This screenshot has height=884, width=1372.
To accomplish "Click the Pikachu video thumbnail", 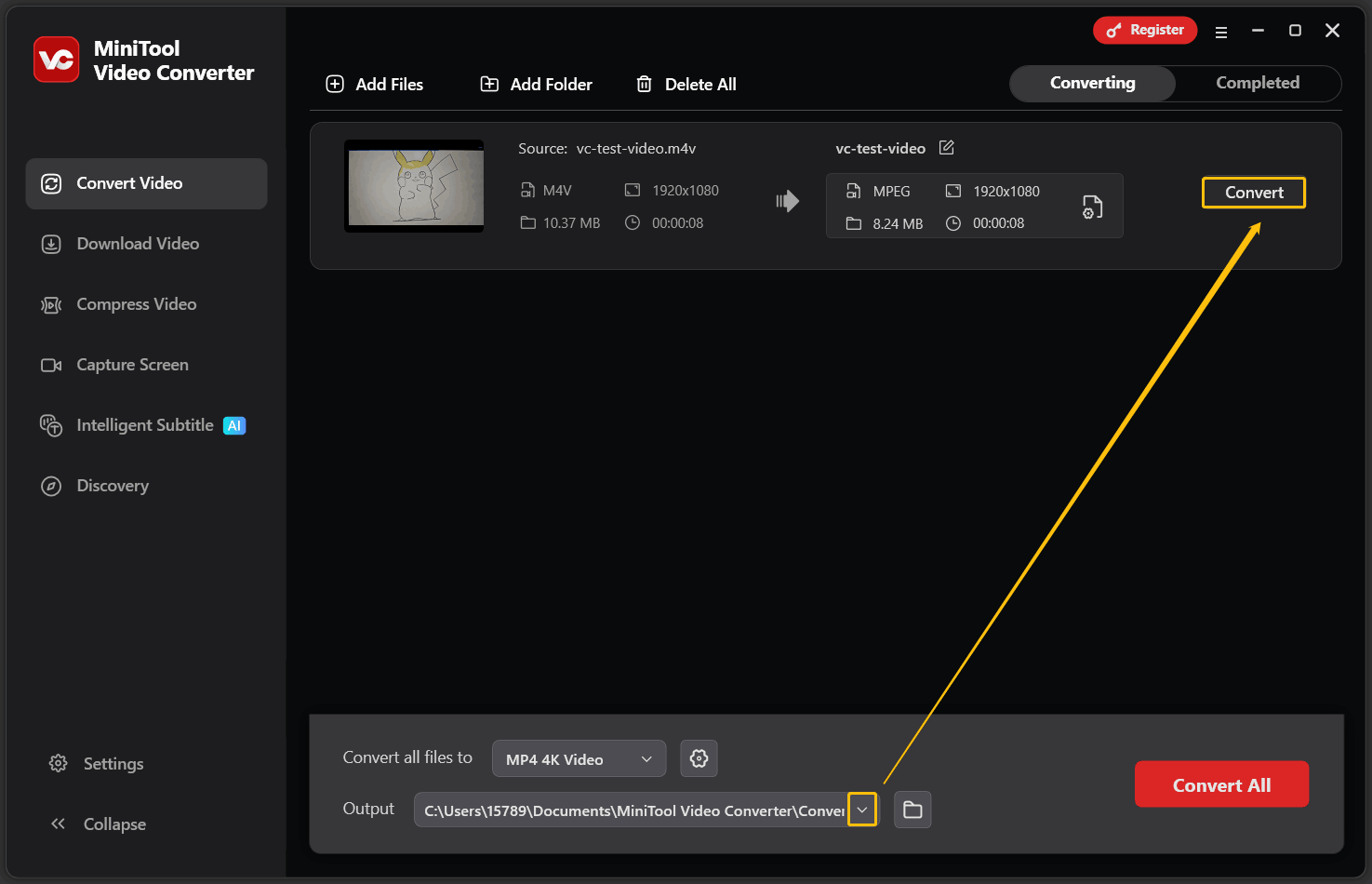I will (413, 185).
